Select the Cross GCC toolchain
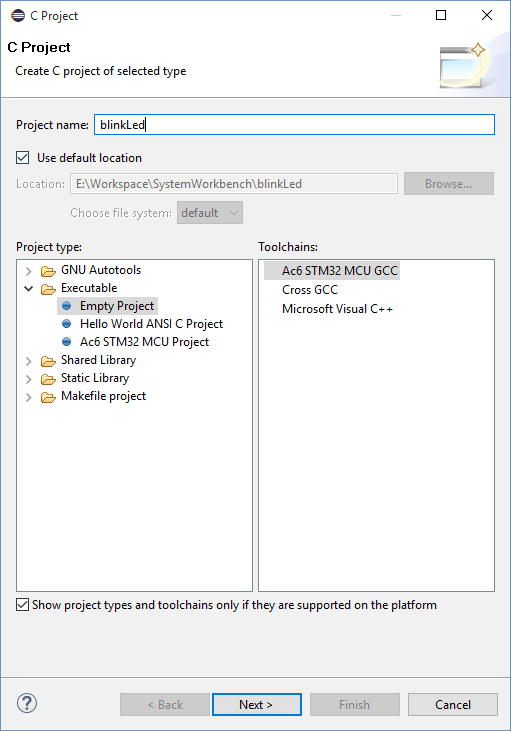511x731 pixels. pos(310,290)
